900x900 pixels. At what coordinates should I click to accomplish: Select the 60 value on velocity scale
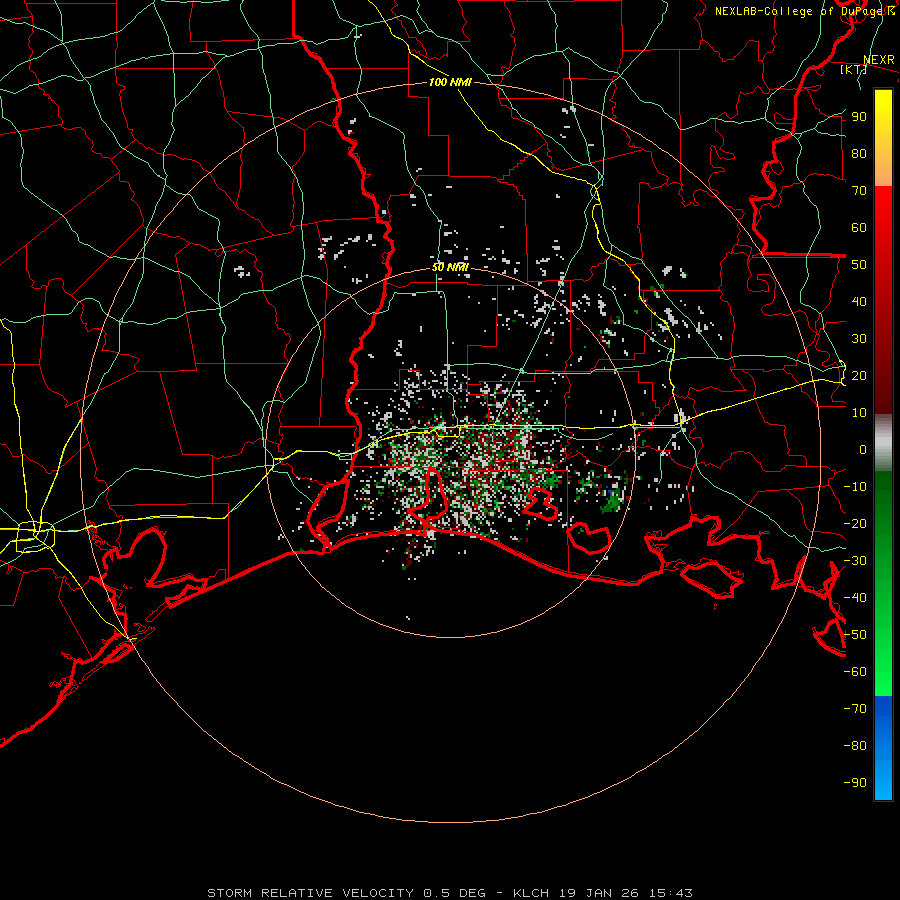tap(859, 228)
